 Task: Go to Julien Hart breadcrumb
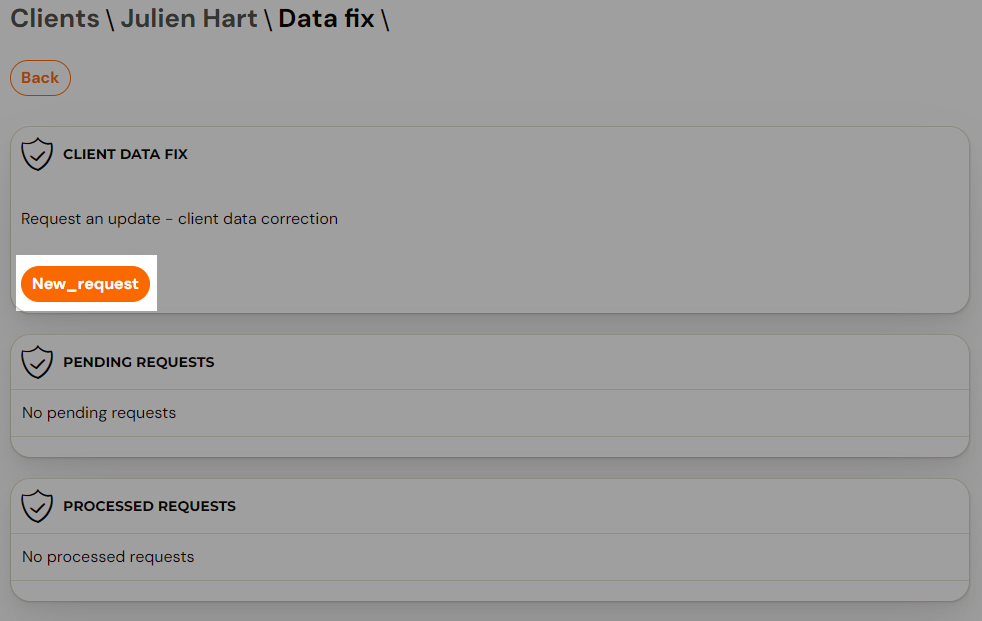pyautogui.click(x=189, y=18)
